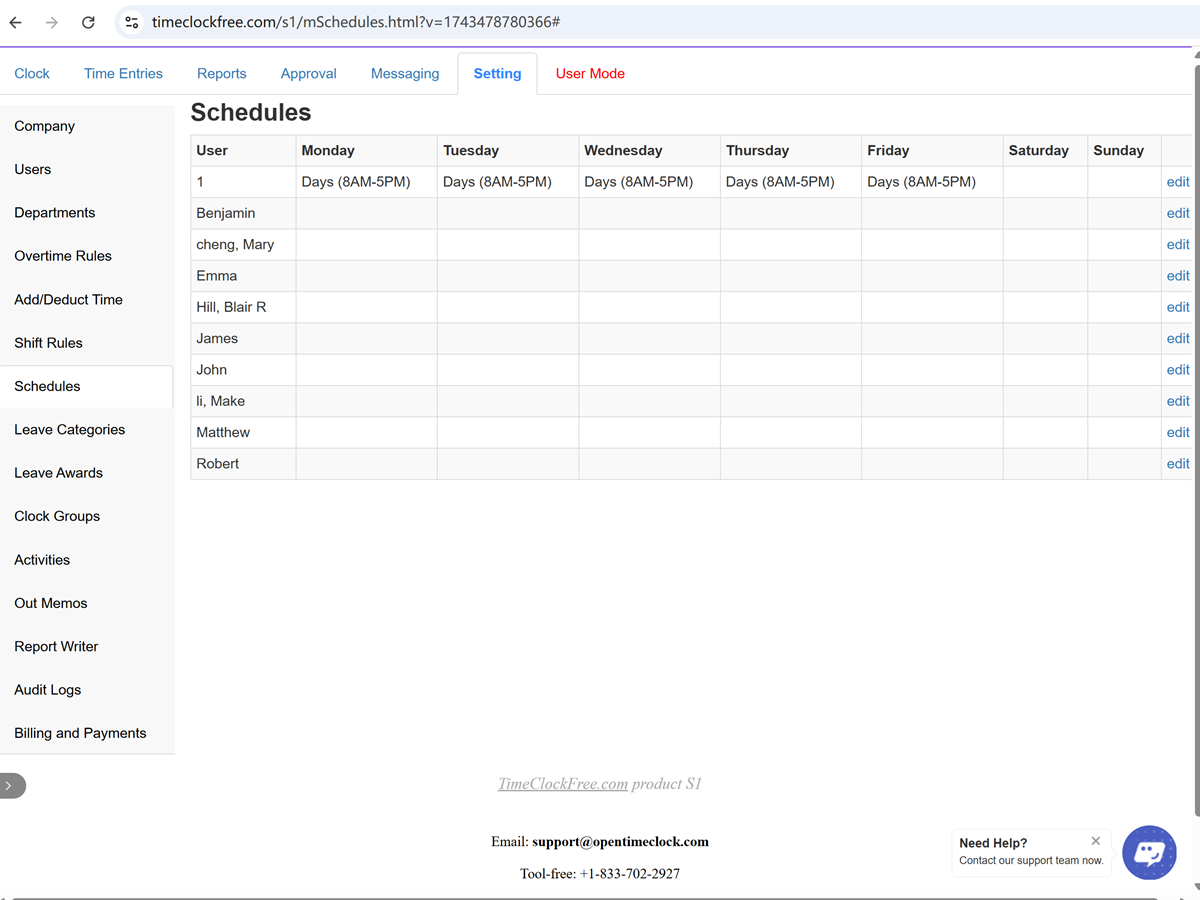The height and width of the screenshot is (900, 1200).
Task: Select Departments in the sidebar
Action: click(87, 213)
